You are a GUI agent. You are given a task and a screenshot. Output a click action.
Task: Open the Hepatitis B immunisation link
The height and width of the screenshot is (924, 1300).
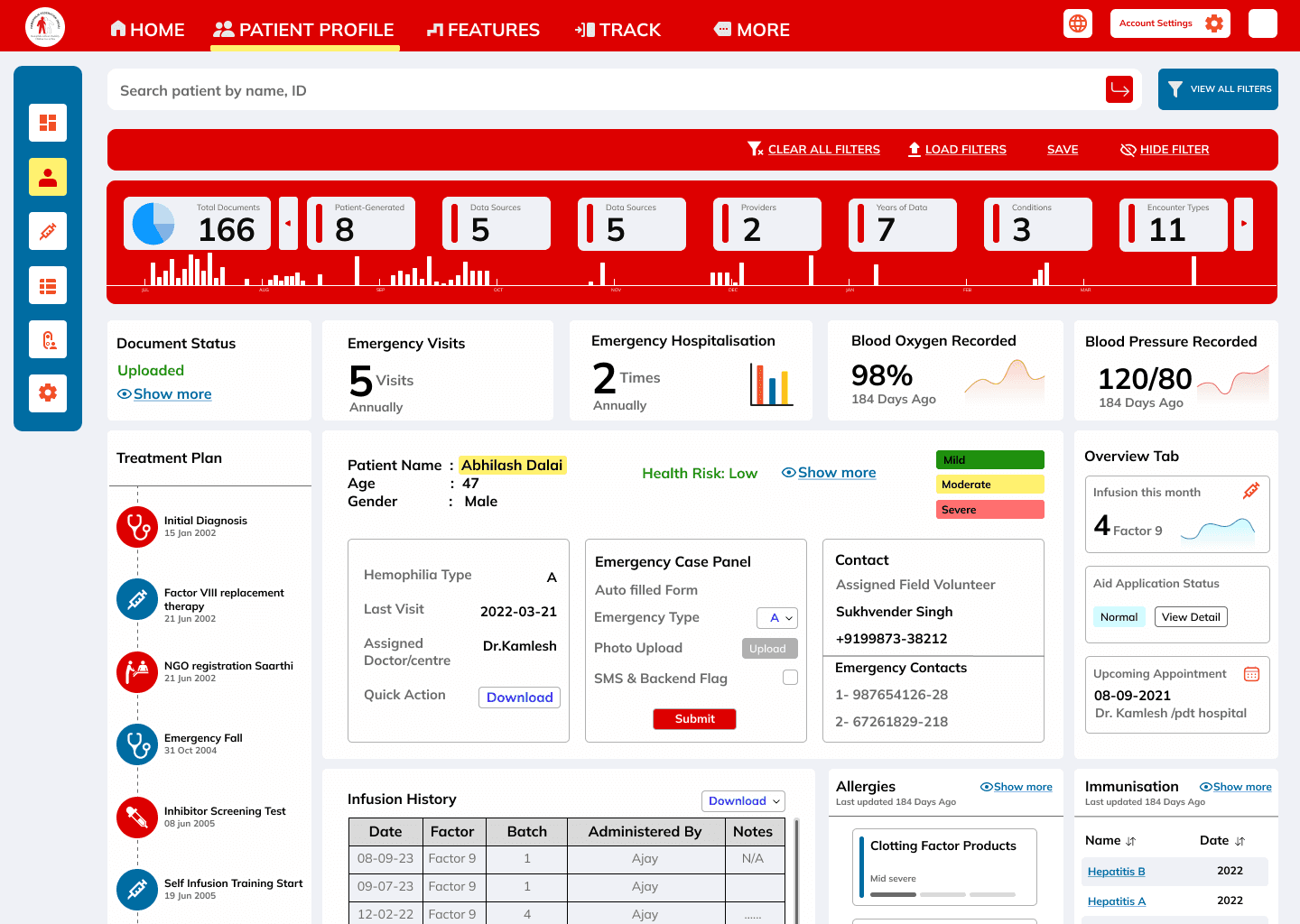1116,872
